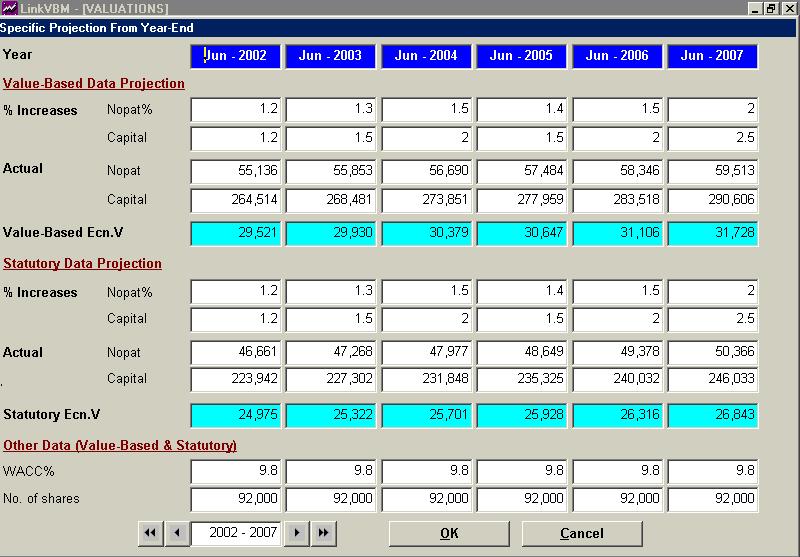
Task: Click Value-Based Nopat value 58,346
Action: coord(617,171)
